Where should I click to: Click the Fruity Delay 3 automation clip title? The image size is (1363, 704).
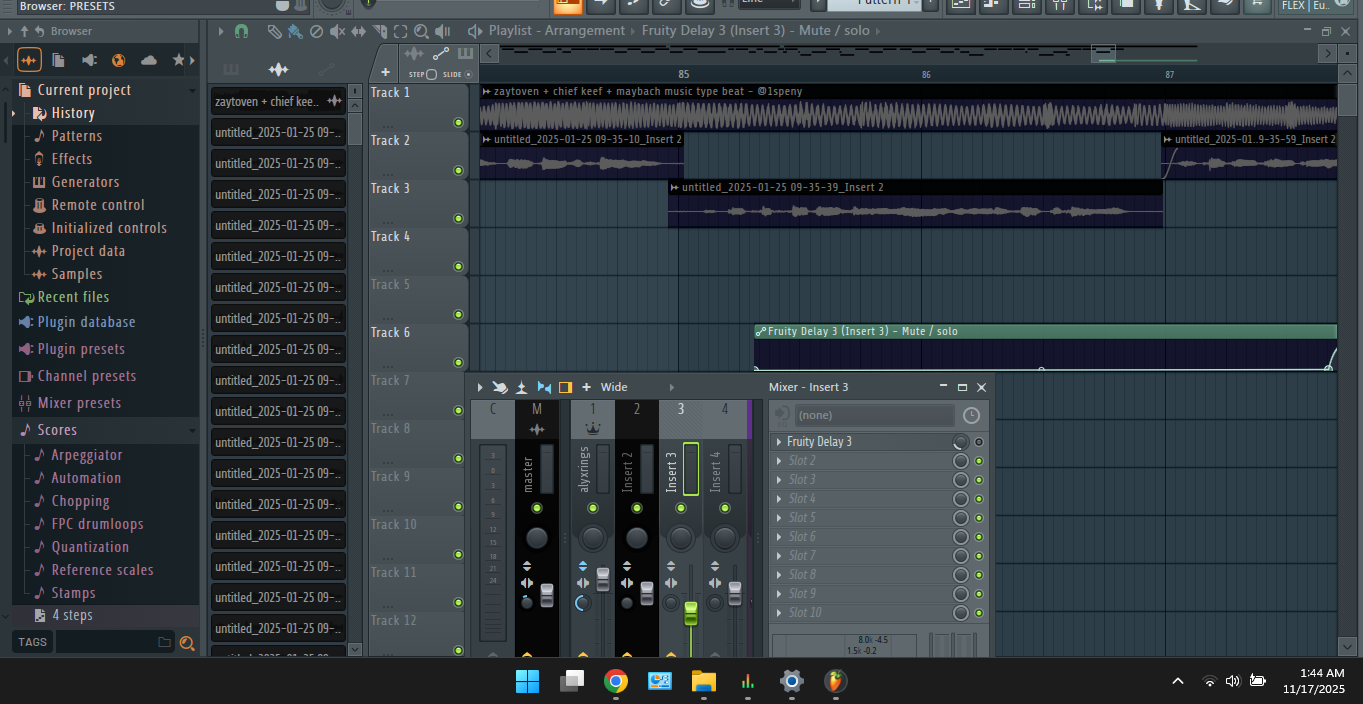(862, 331)
